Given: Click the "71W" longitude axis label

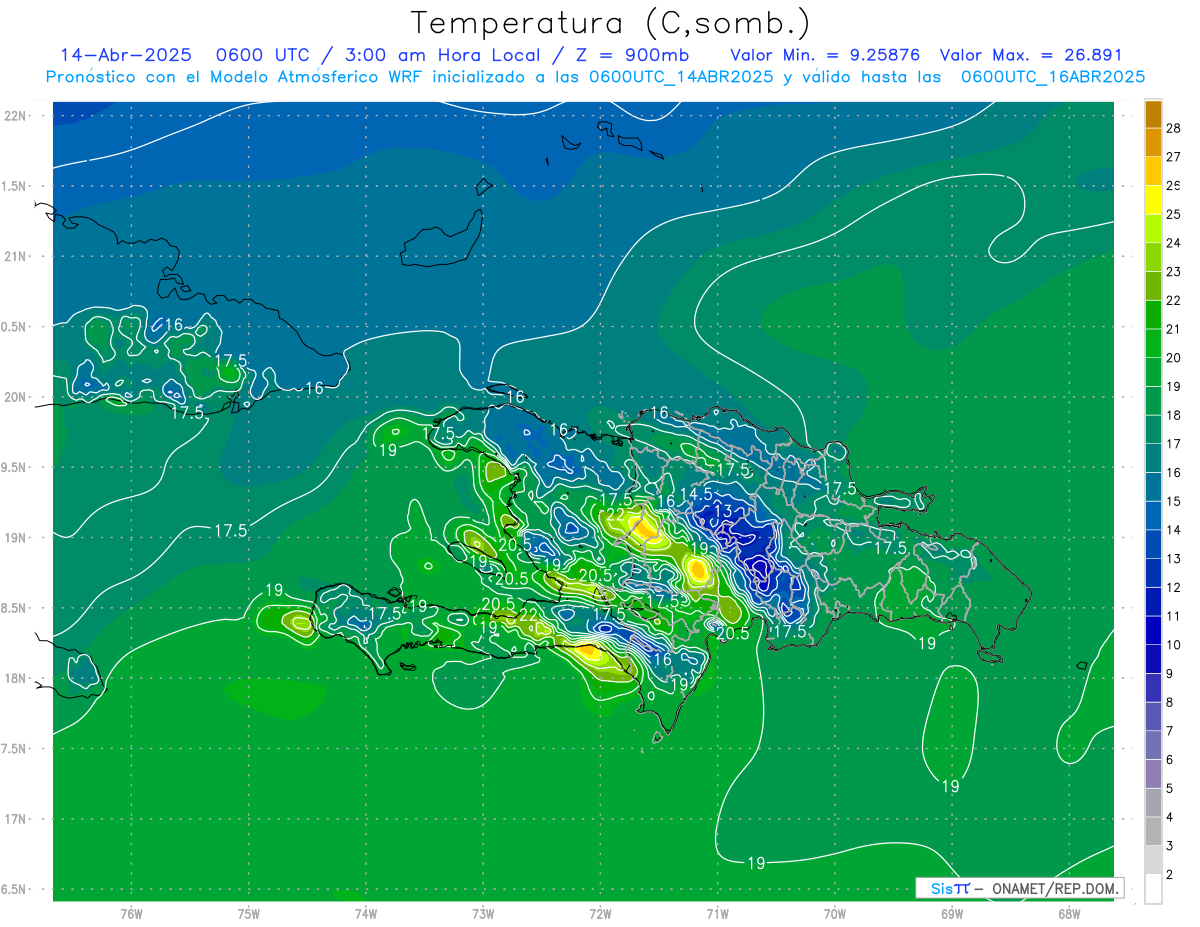Looking at the screenshot, I should 717,914.
